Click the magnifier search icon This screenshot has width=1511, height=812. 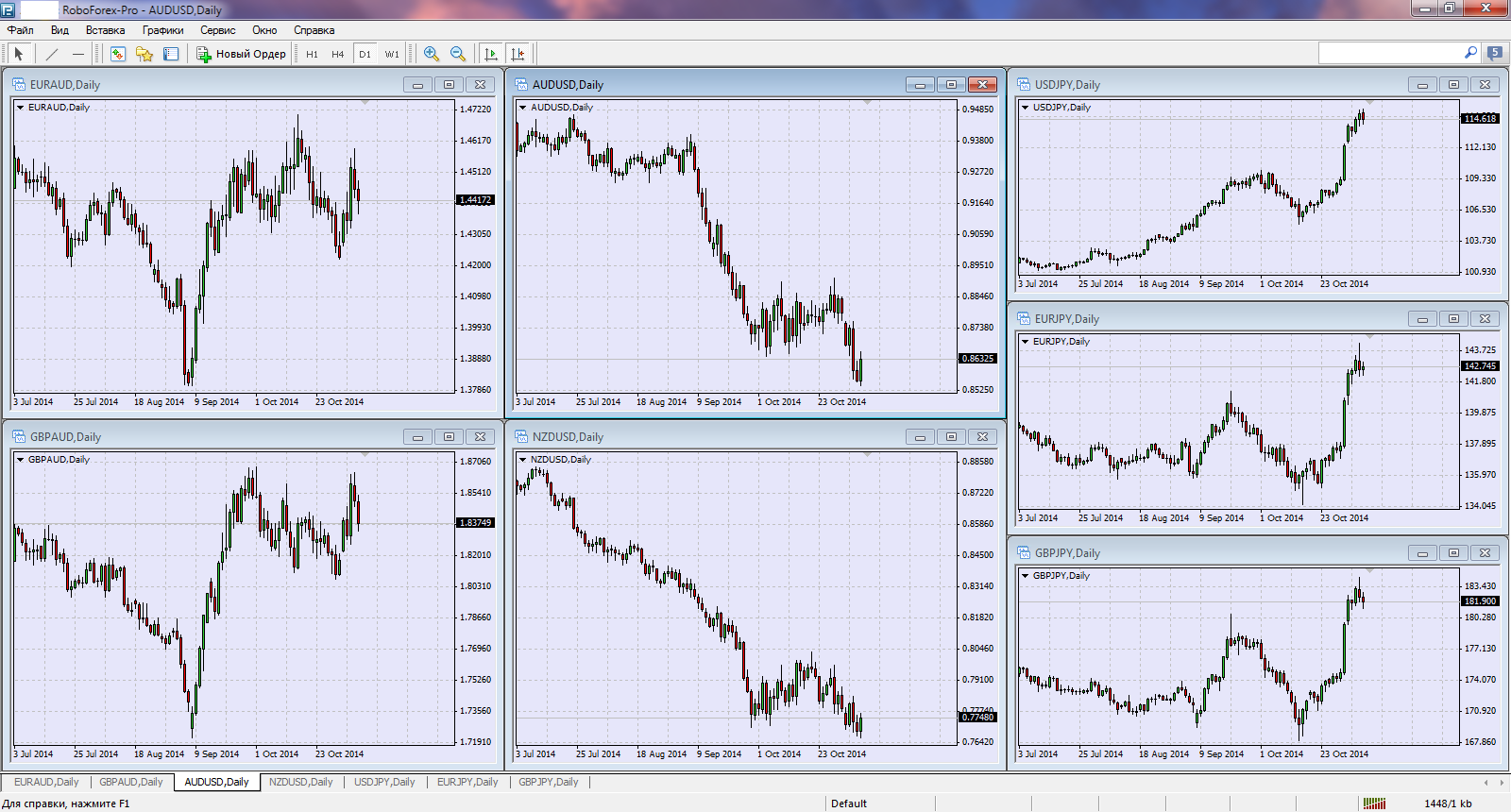1470,53
